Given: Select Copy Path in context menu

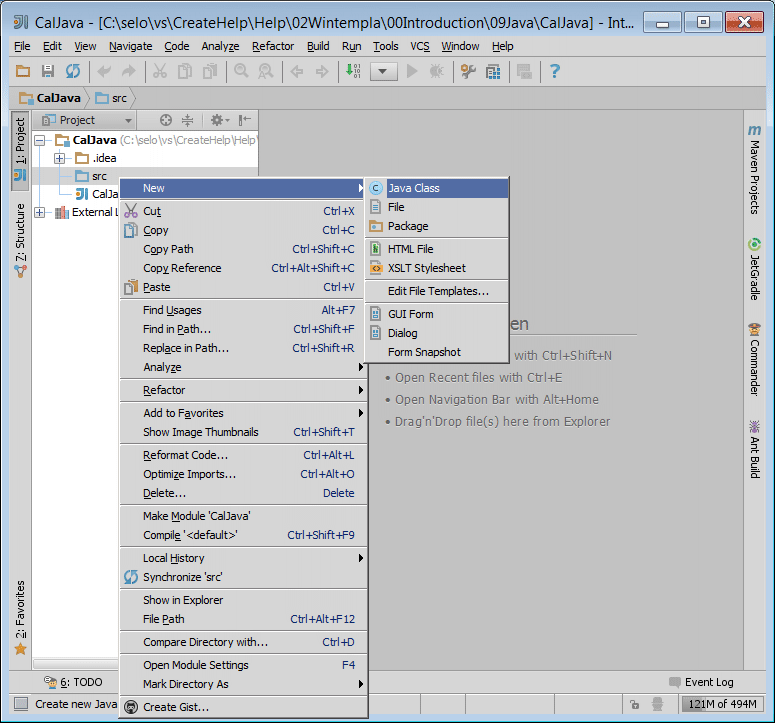Looking at the screenshot, I should [244, 249].
